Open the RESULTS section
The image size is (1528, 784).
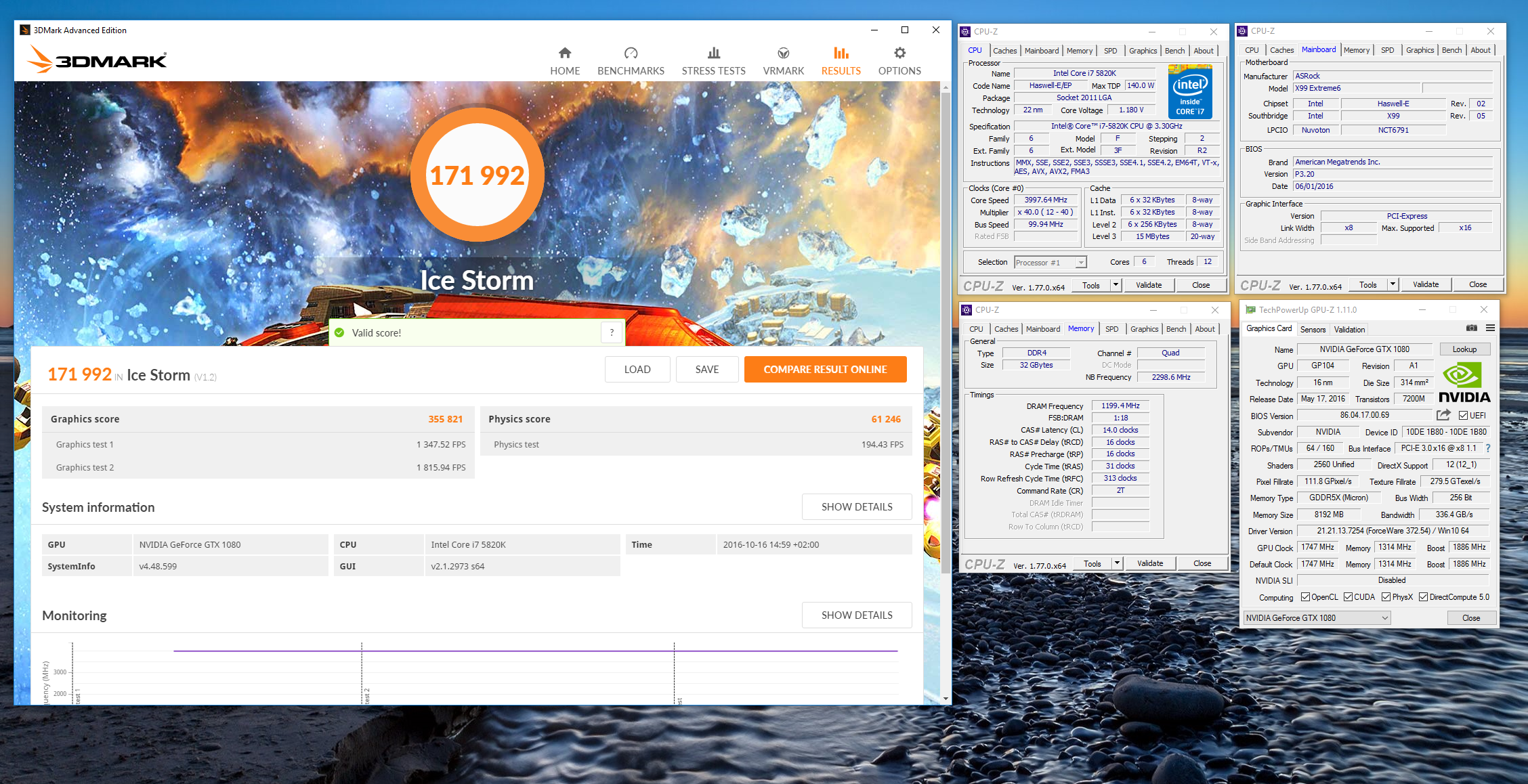point(841,61)
